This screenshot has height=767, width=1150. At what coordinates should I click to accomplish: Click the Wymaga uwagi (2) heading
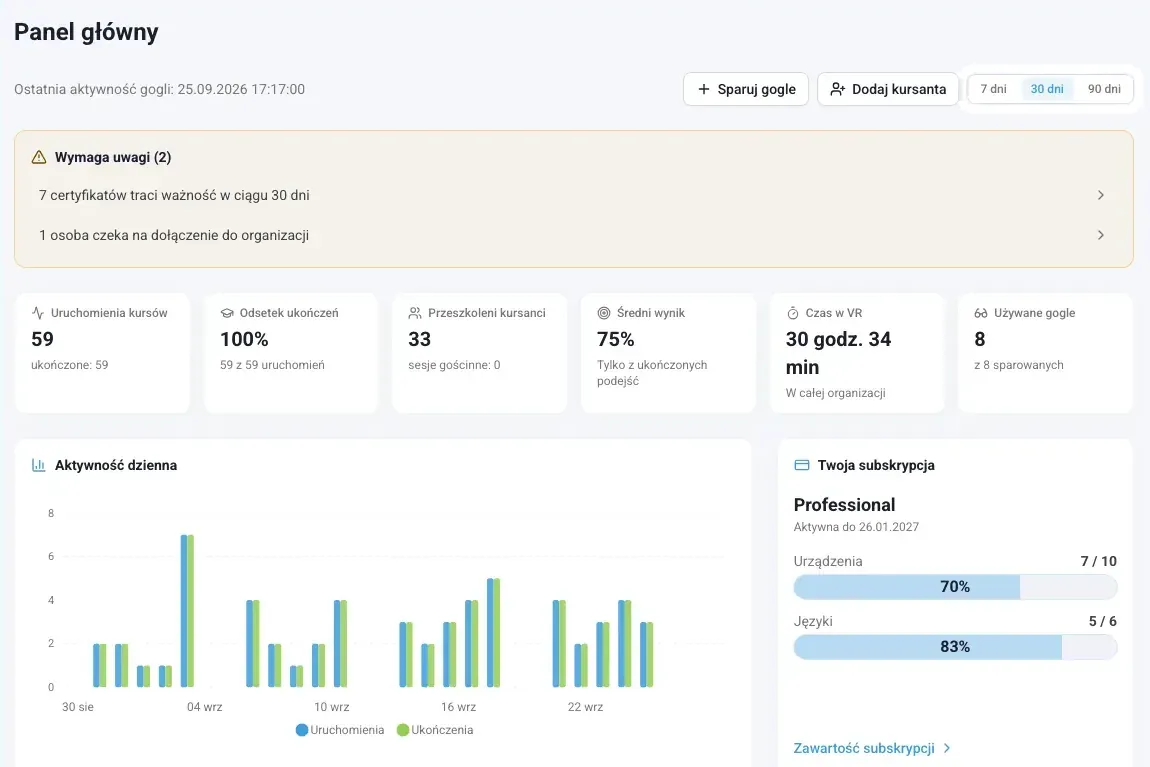(x=113, y=157)
